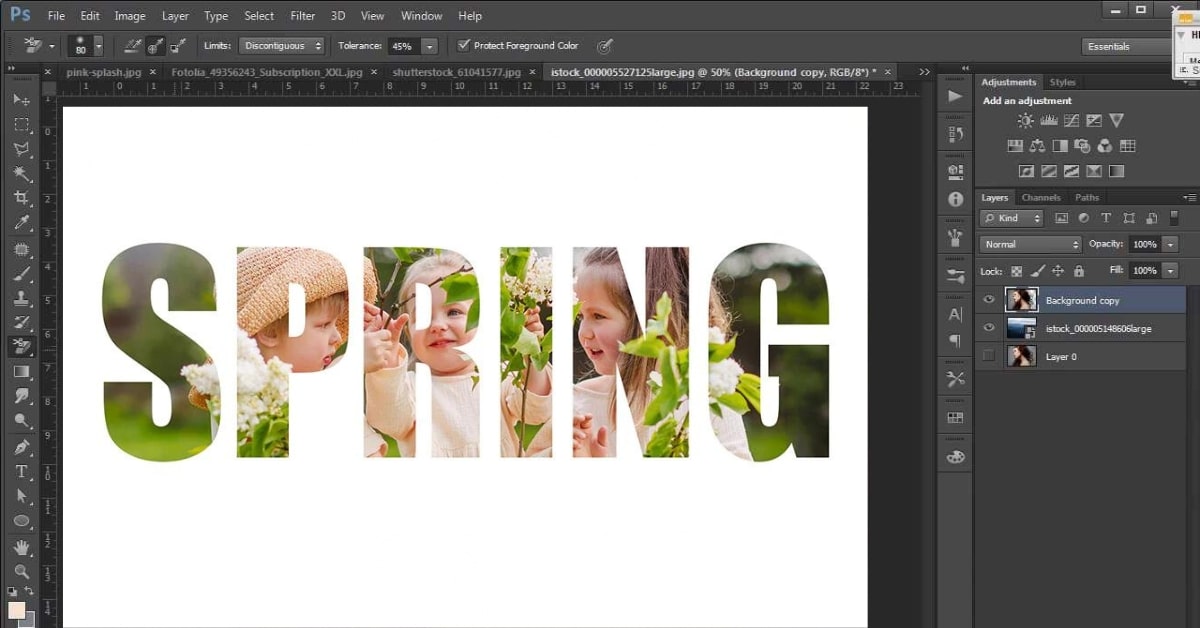
Task: Switch to the Paths tab
Action: [1087, 197]
